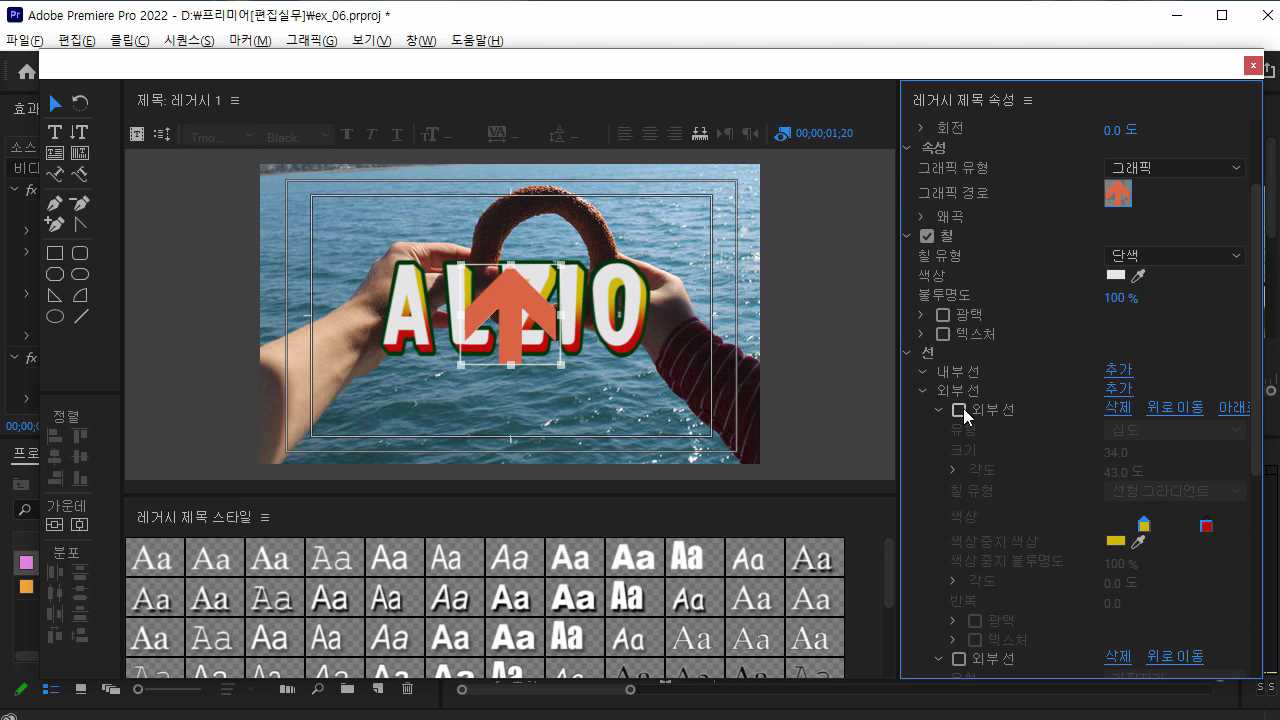
Task: Open the 칠 유형 단색 dropdown
Action: click(1175, 256)
